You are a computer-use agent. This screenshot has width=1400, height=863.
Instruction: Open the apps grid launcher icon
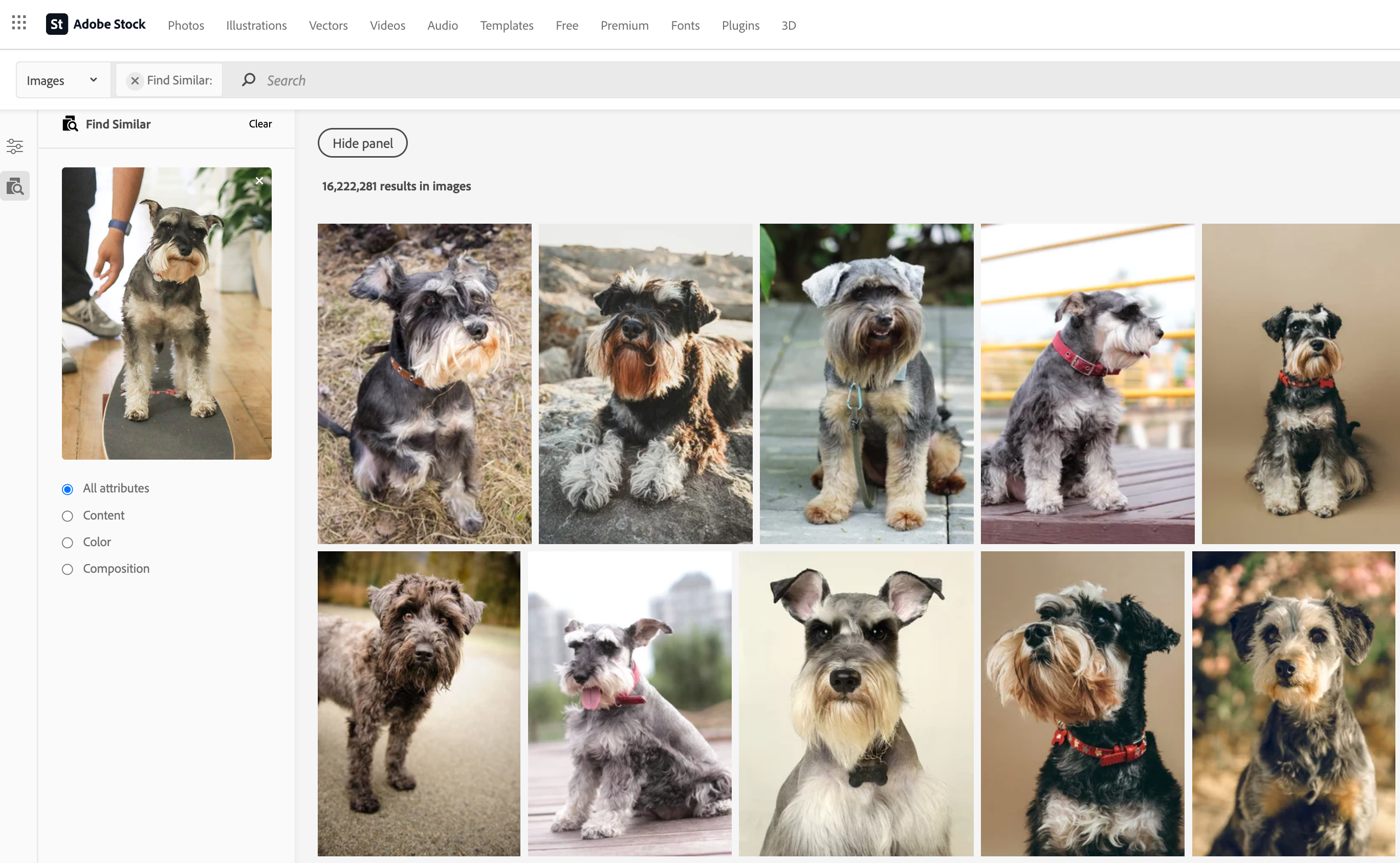(19, 23)
